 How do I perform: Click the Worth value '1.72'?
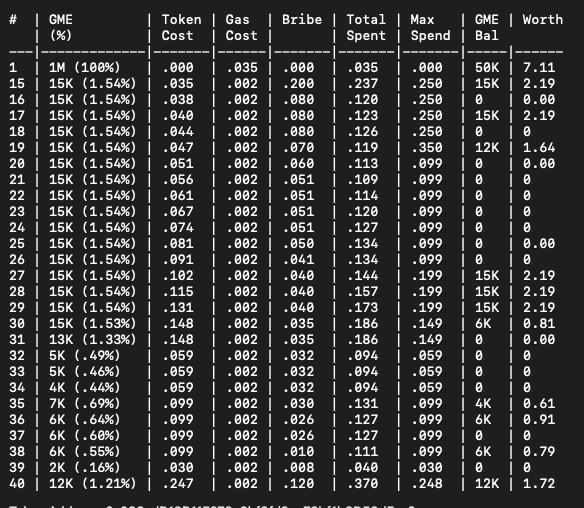[539, 484]
